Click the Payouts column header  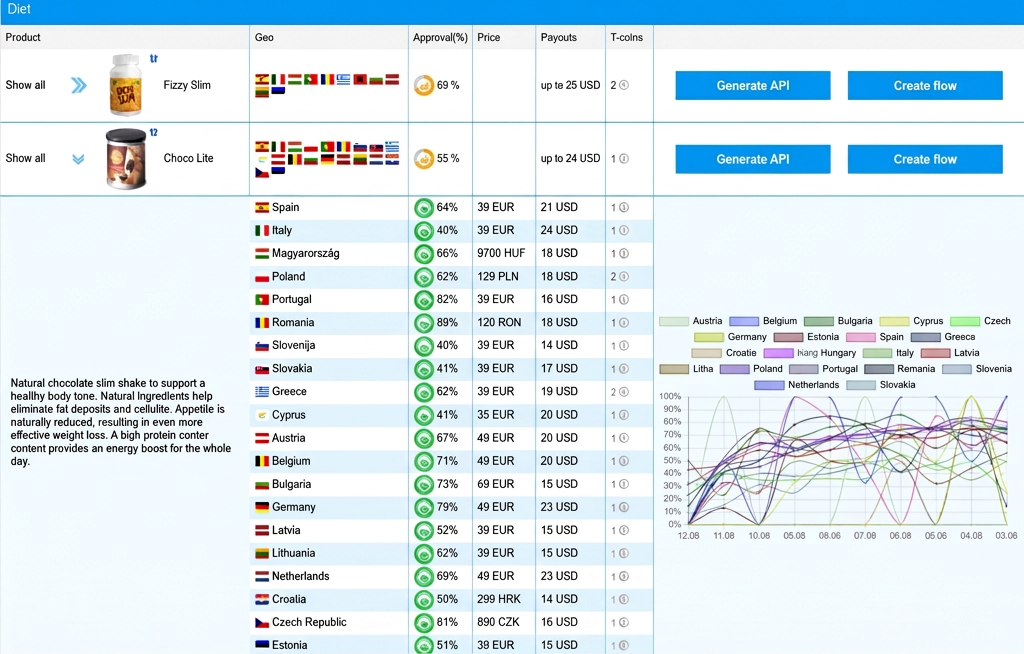pyautogui.click(x=558, y=37)
